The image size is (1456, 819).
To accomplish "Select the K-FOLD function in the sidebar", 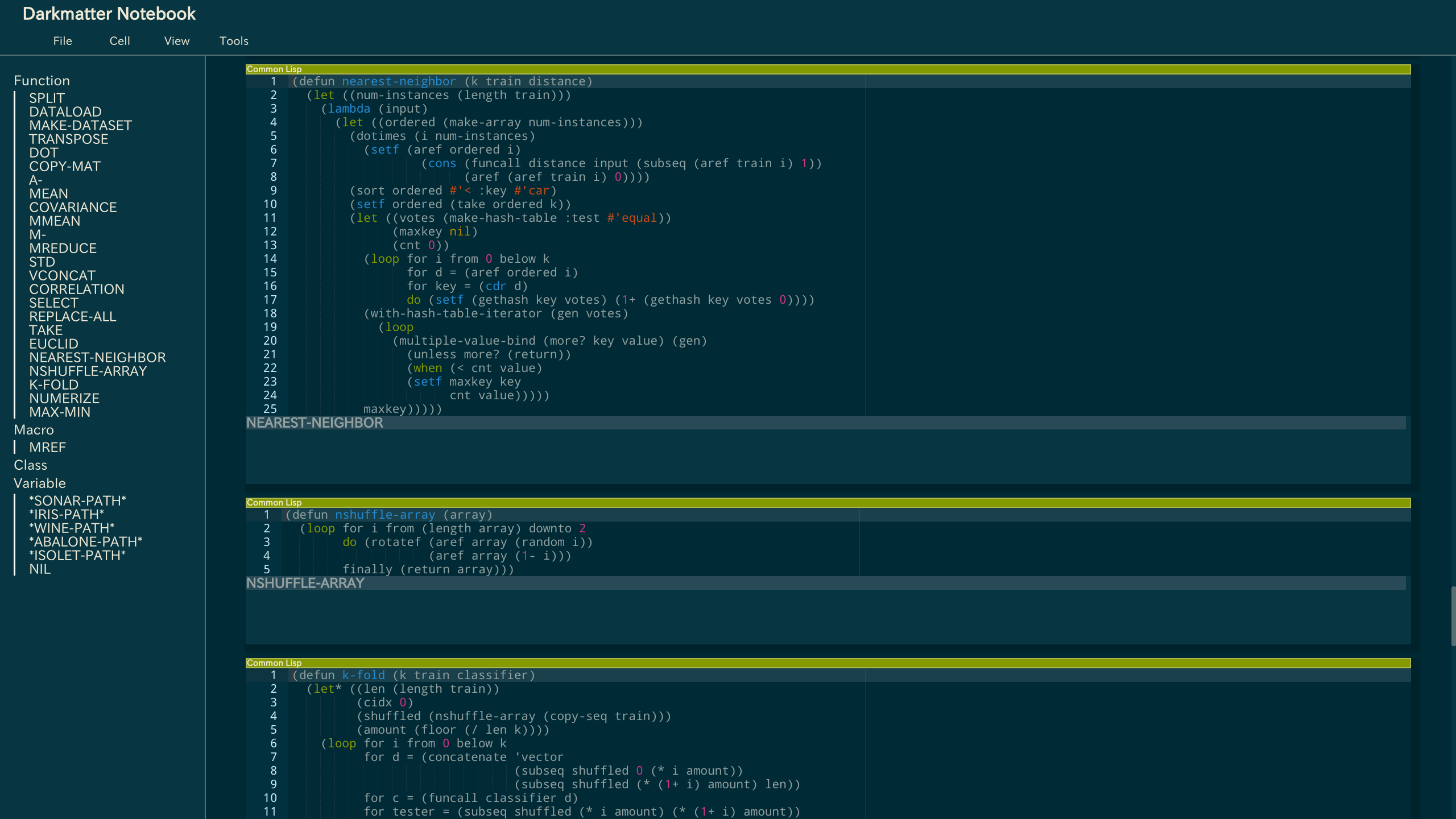I will coord(54,384).
